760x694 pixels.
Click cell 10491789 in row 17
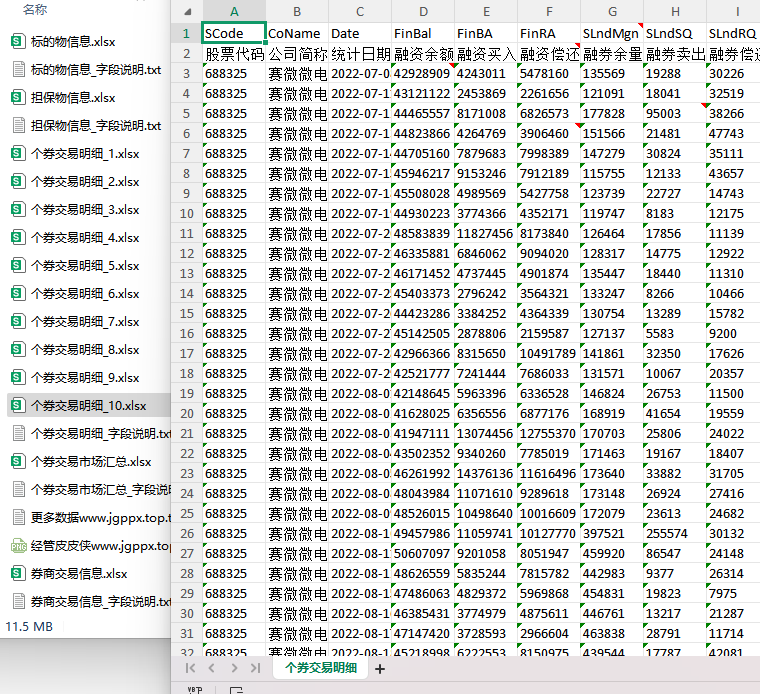pos(549,354)
